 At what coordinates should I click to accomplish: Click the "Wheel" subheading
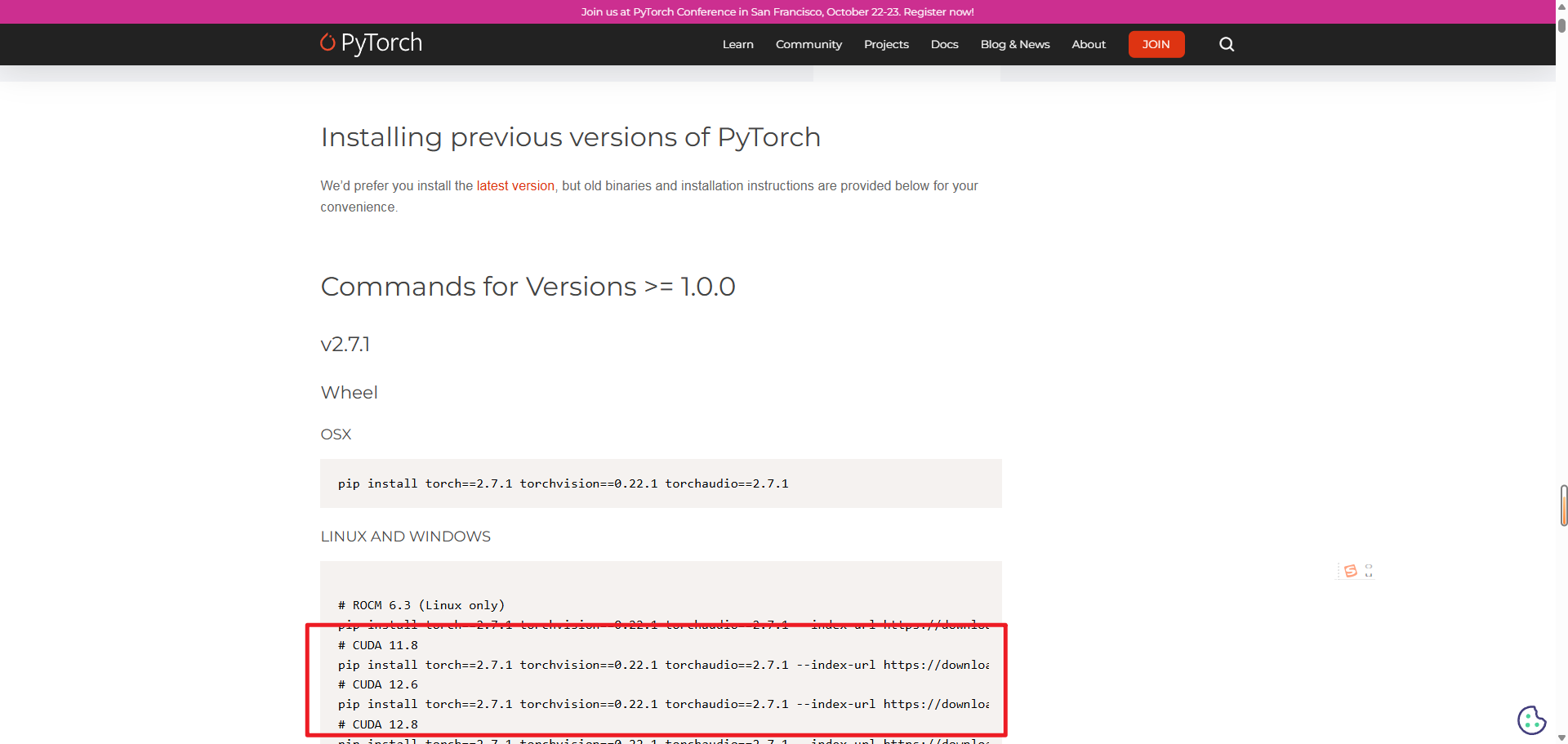[x=349, y=393]
